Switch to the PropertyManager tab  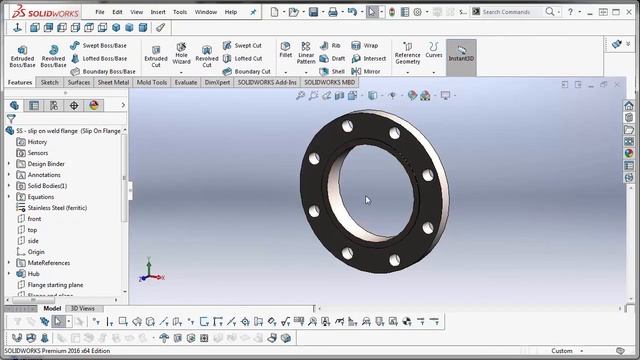pos(34,105)
